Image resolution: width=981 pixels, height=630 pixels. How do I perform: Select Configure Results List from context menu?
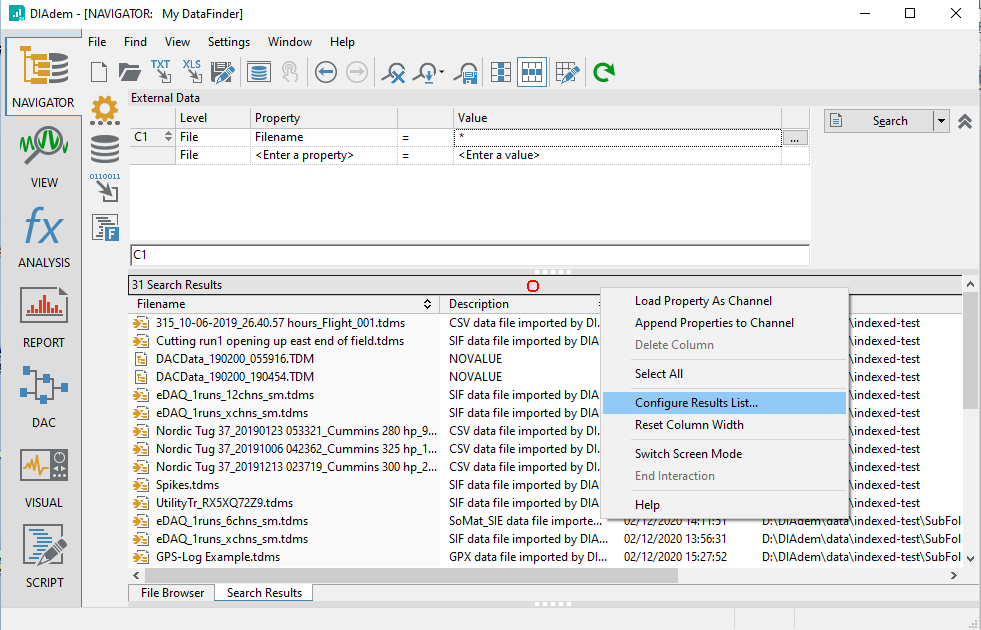point(696,403)
